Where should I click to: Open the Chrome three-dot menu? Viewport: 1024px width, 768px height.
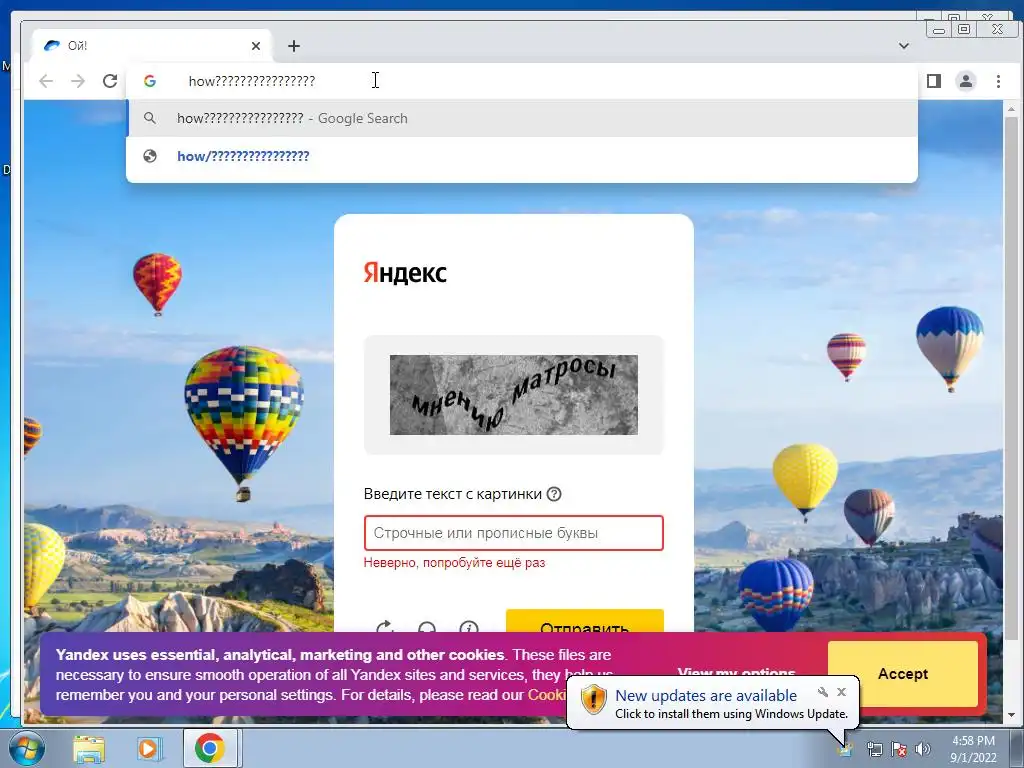tap(998, 81)
